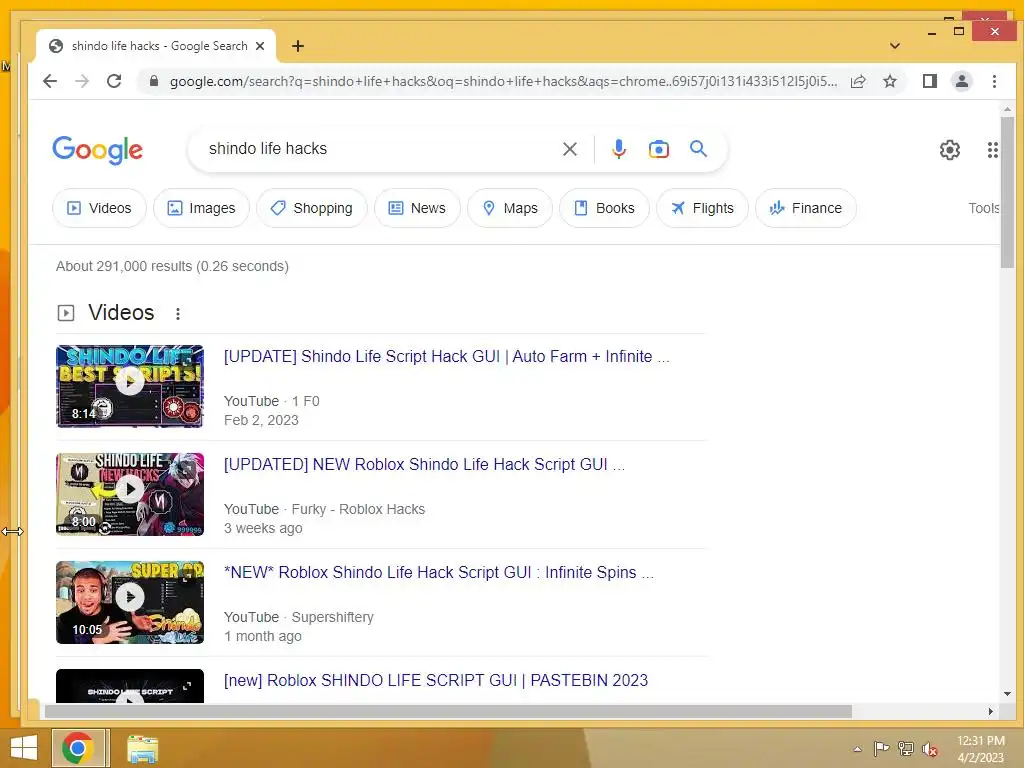The image size is (1024, 768).
Task: Open a new browser tab
Action: (298, 46)
